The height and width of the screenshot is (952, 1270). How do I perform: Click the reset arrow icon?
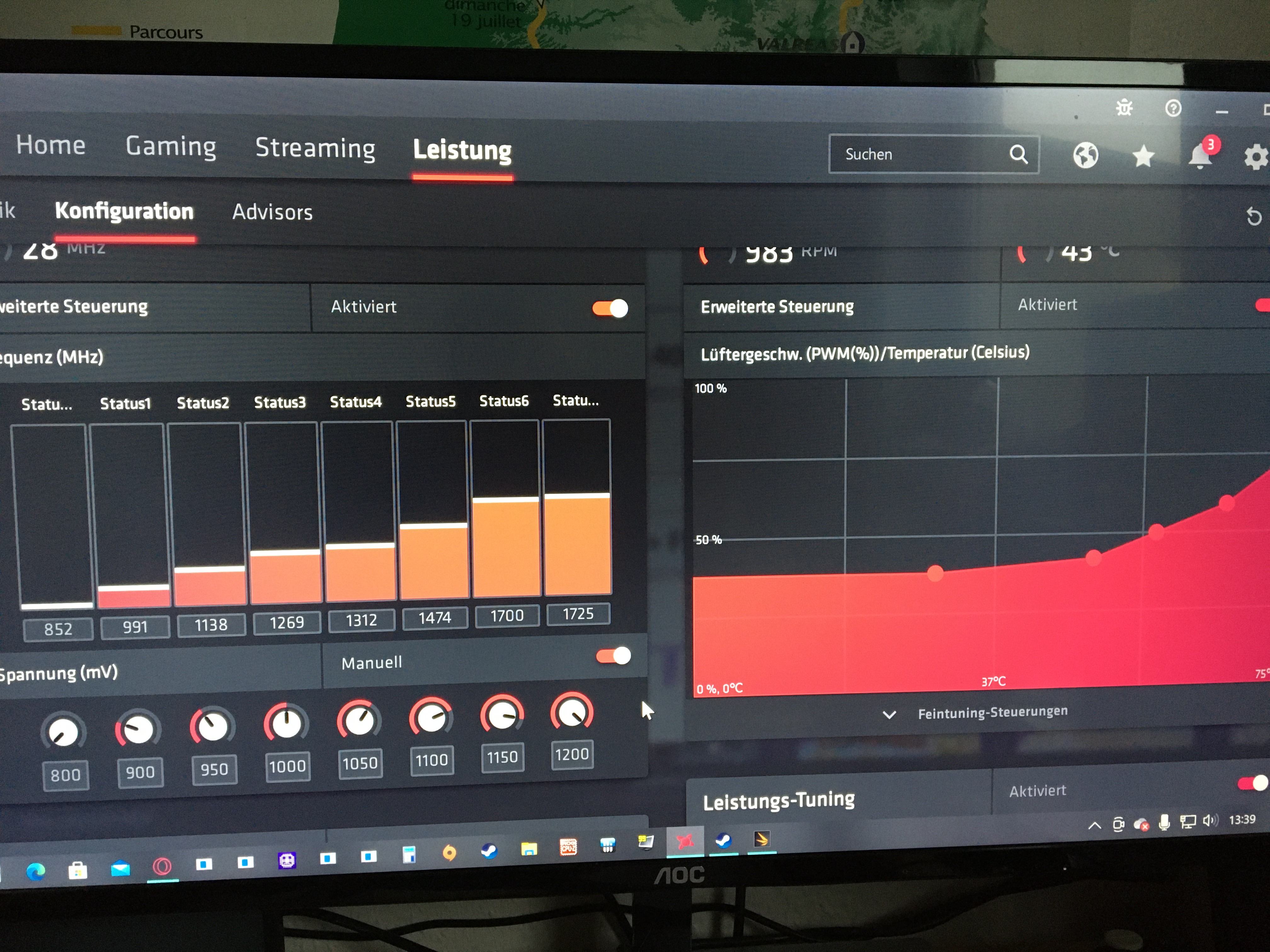pos(1254,217)
